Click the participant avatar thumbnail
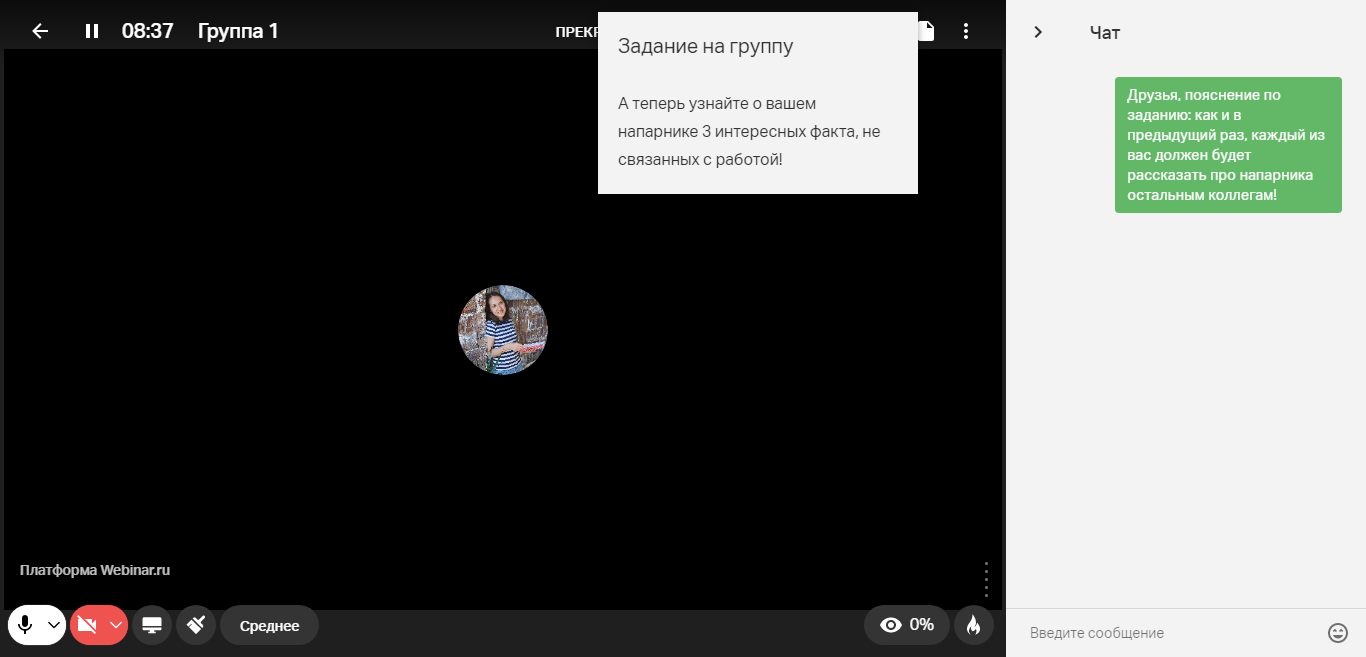Viewport: 1366px width, 657px height. tap(503, 330)
